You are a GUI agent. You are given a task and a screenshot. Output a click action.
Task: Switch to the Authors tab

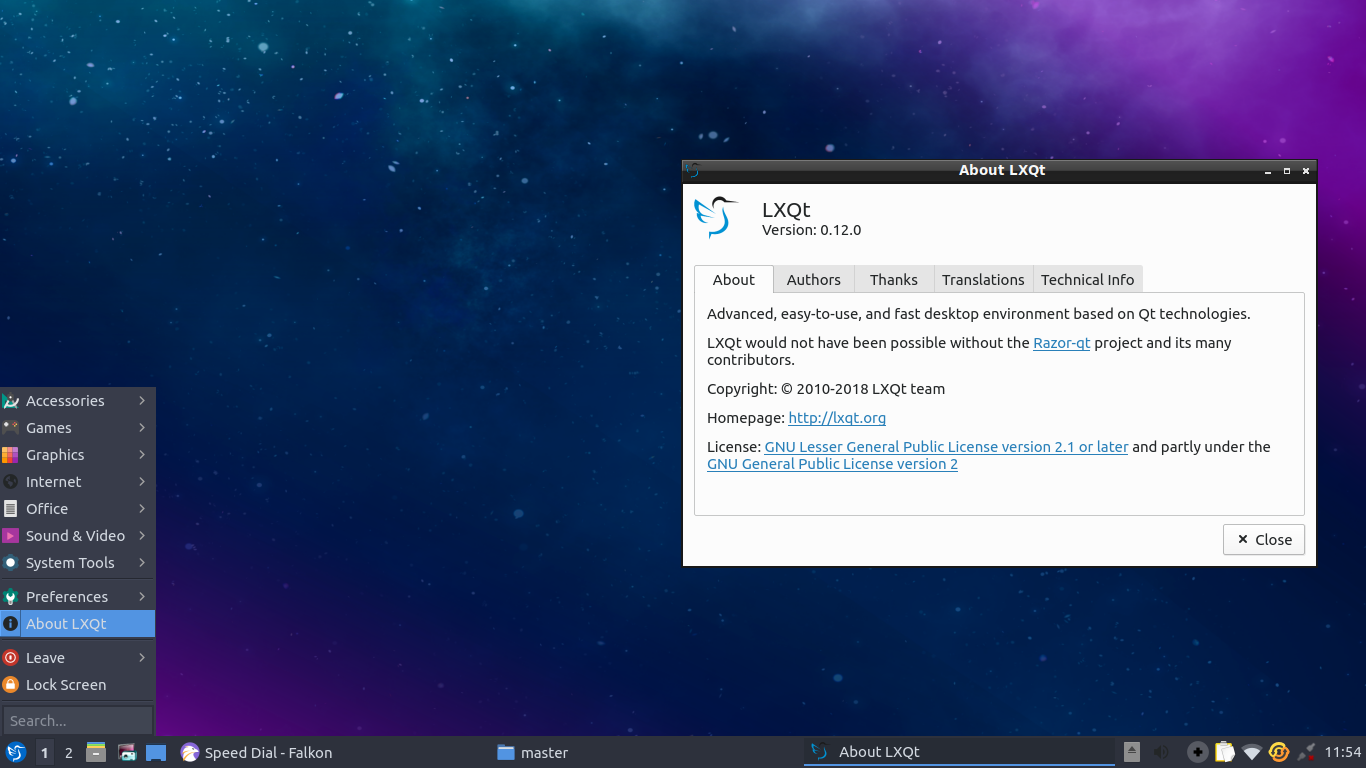[x=814, y=280]
